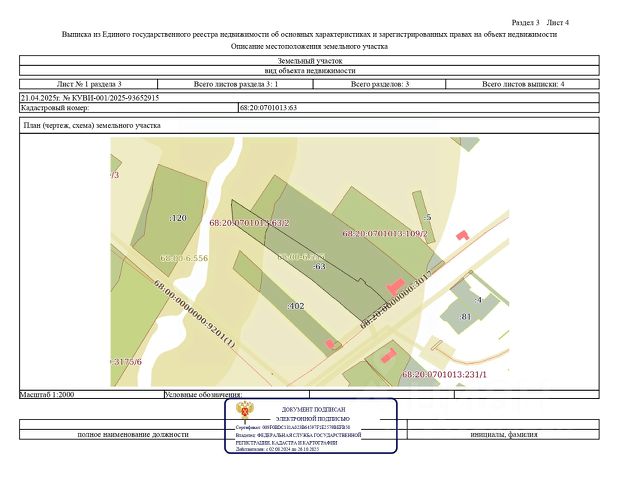Click the 'Сертификат:' line in the stamp
This screenshot has width=619, height=479.
coord(293,427)
